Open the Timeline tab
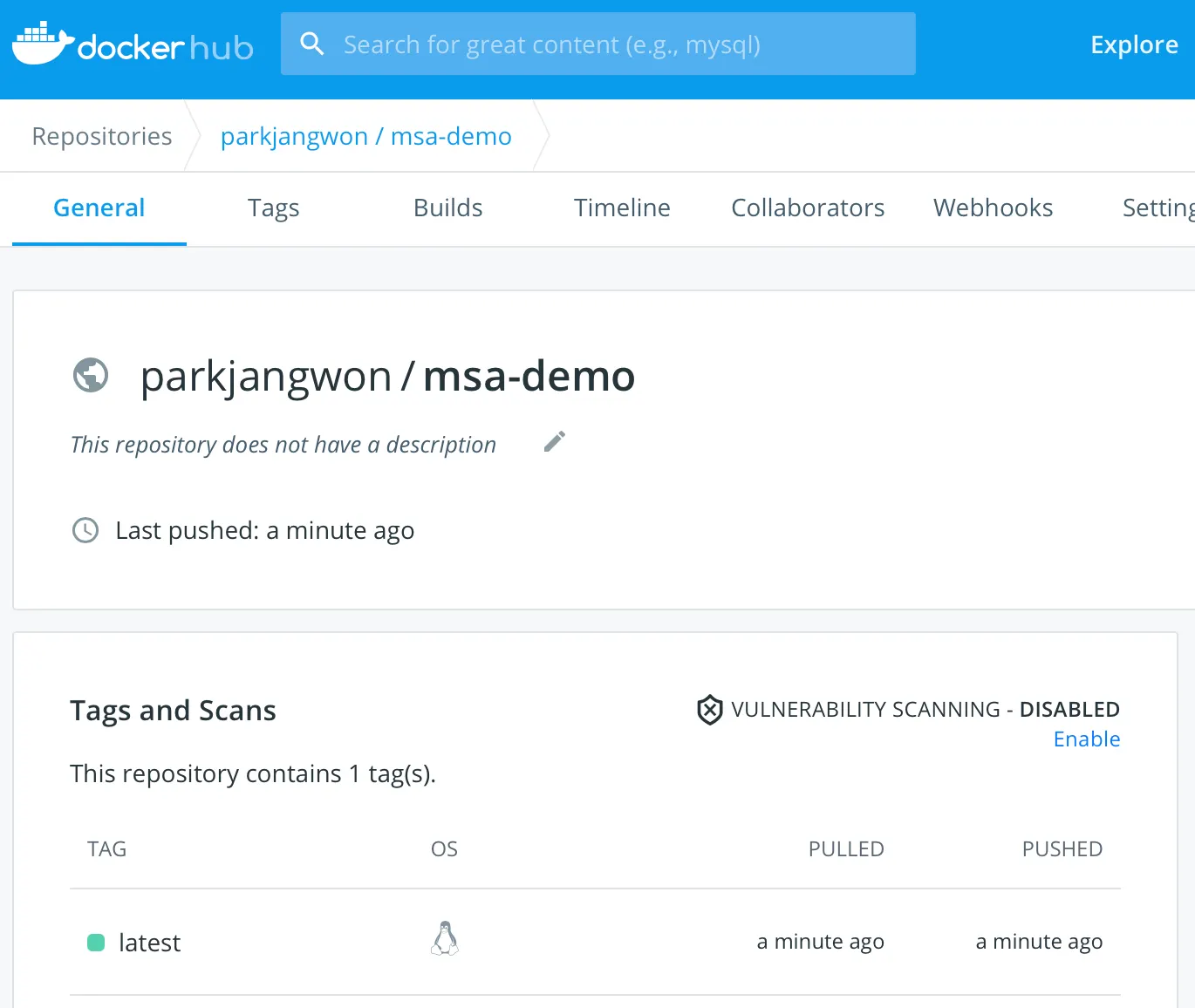 622,208
